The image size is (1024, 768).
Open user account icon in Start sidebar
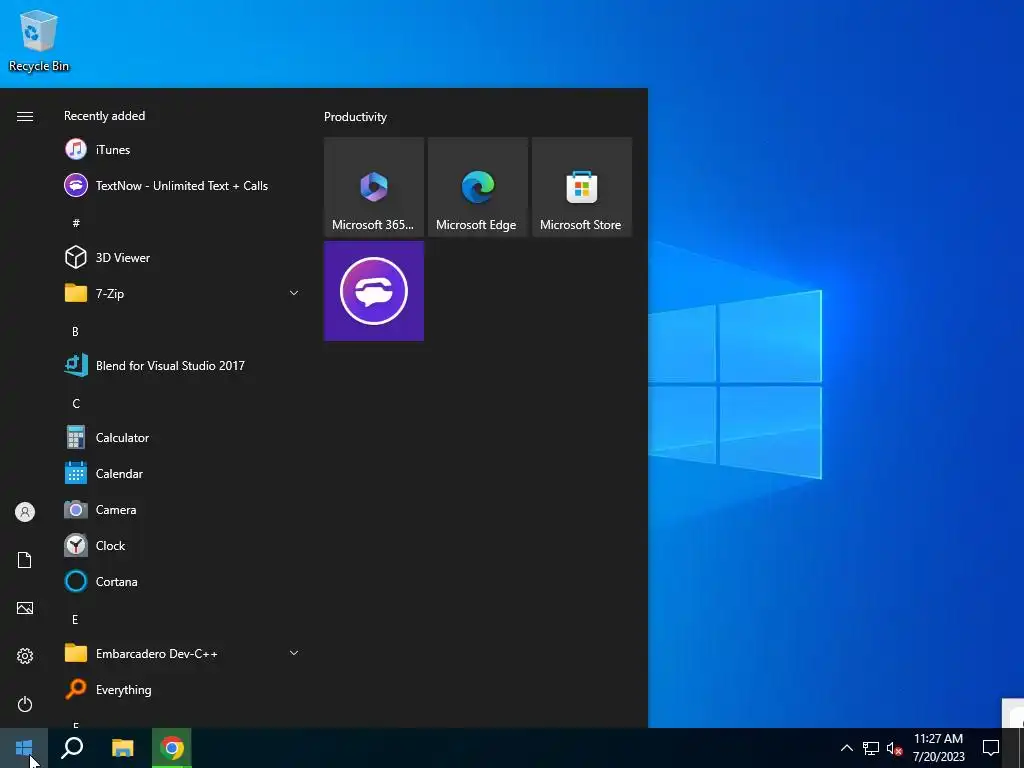pos(25,512)
